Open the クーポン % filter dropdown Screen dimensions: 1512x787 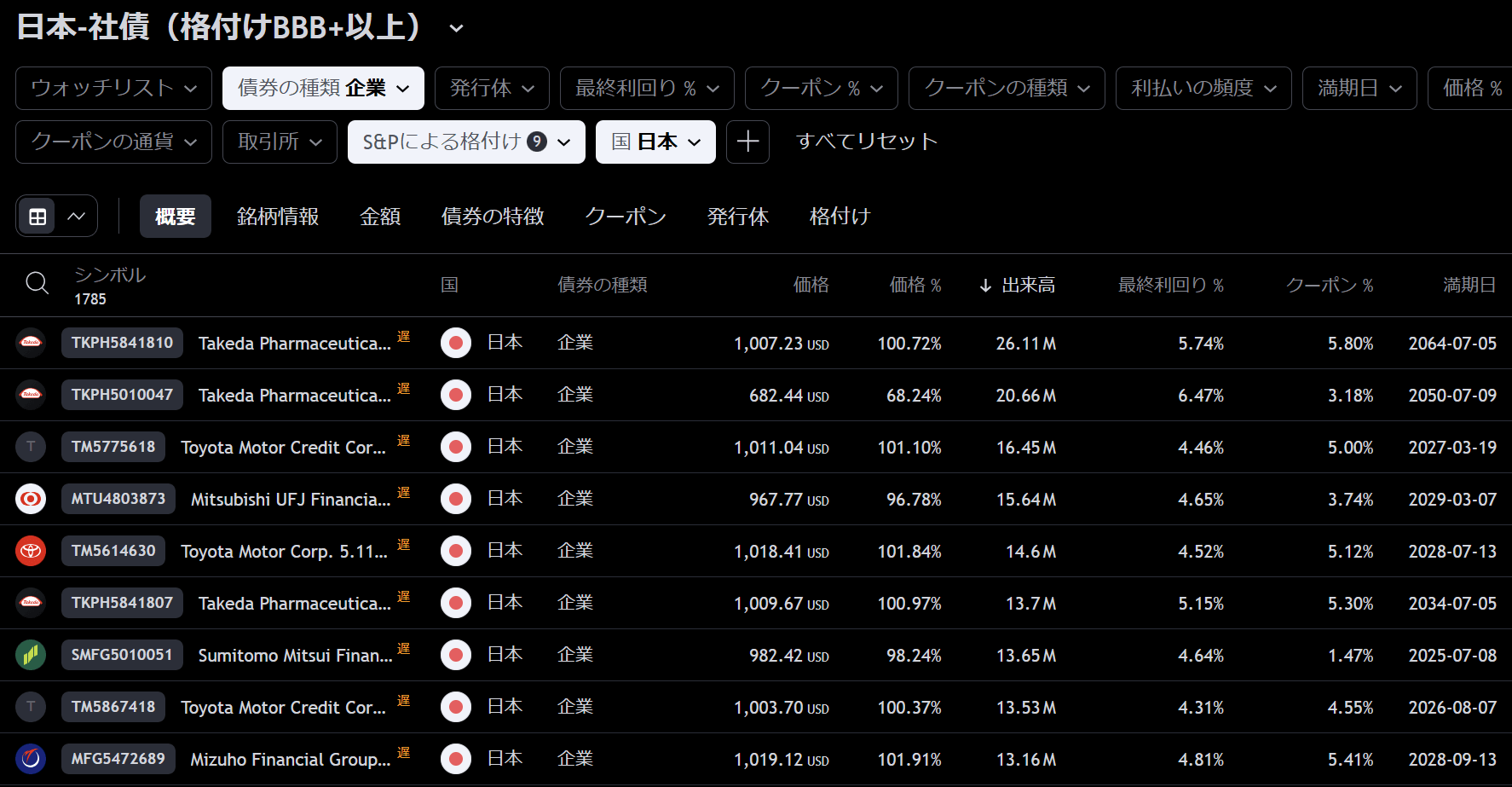(x=822, y=89)
